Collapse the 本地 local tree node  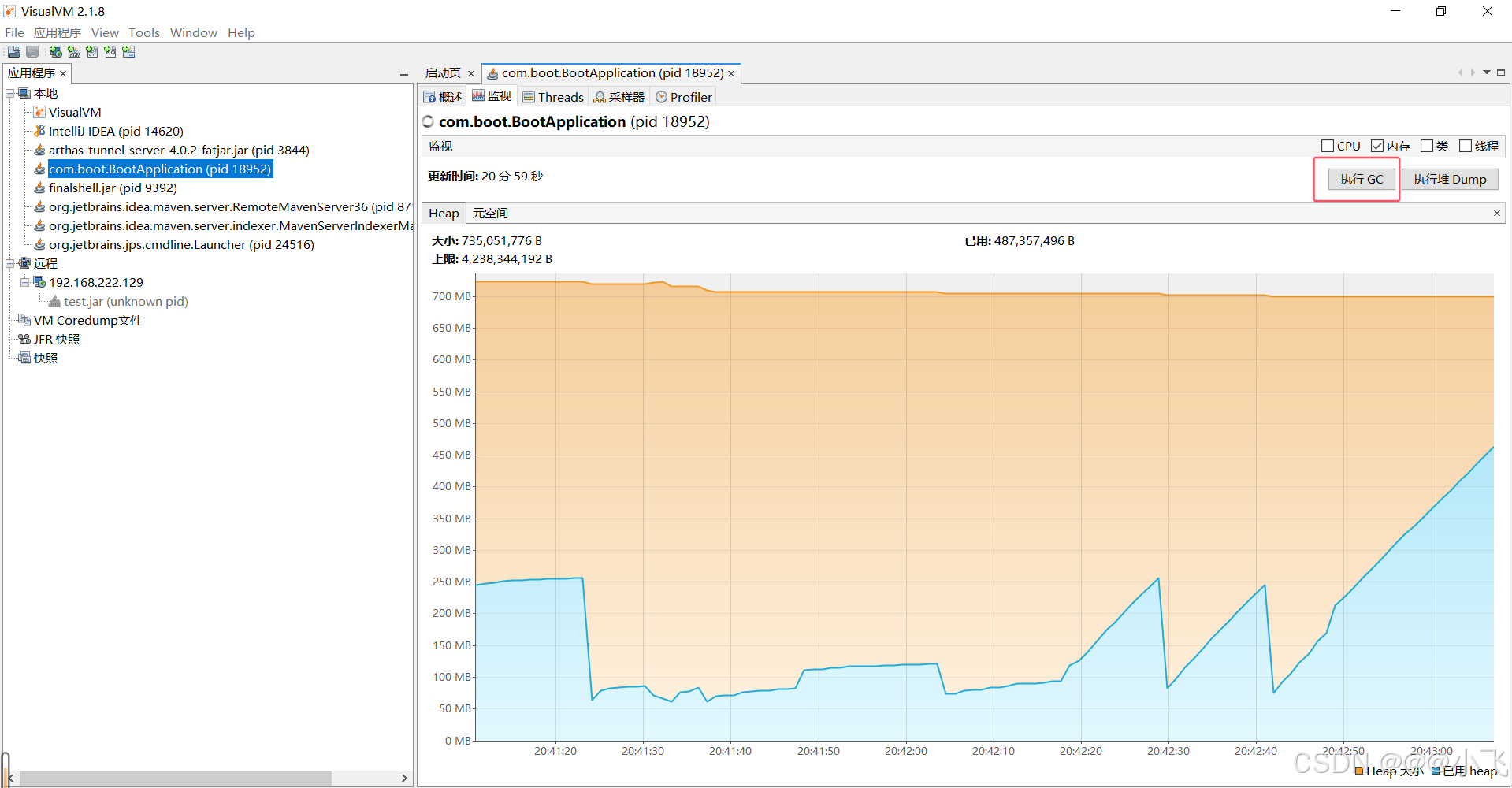pos(10,93)
